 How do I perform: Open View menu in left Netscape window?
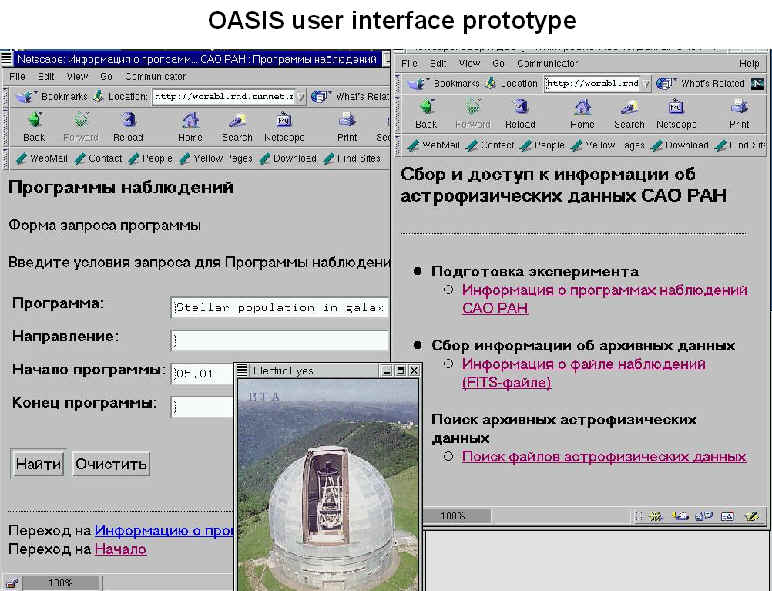coord(77,76)
